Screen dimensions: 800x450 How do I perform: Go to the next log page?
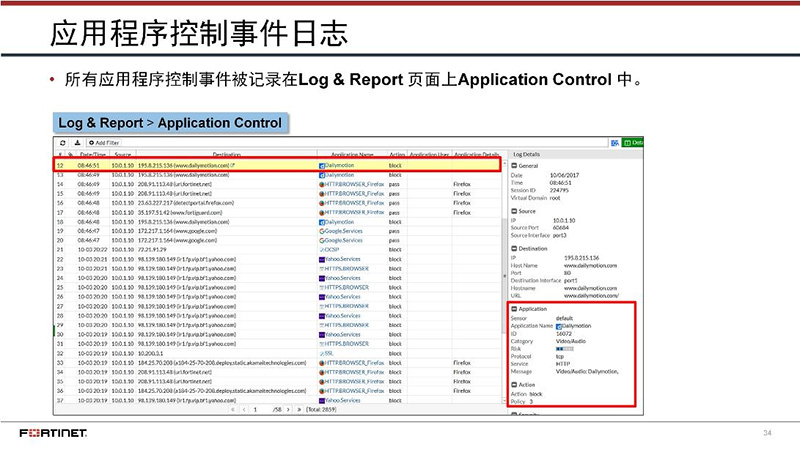click(x=288, y=410)
